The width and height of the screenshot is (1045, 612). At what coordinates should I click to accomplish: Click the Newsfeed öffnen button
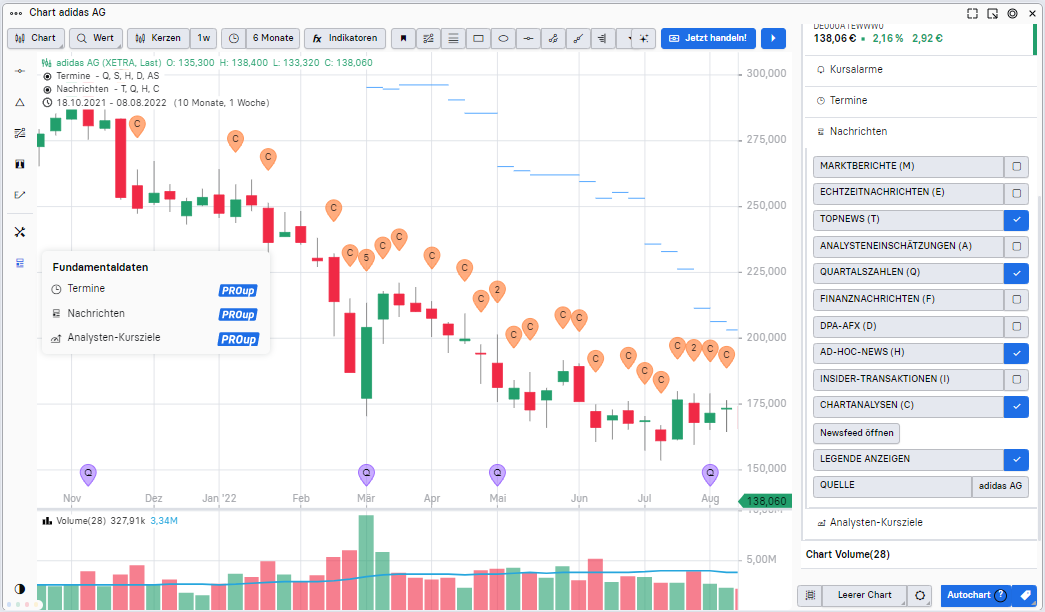(856, 433)
